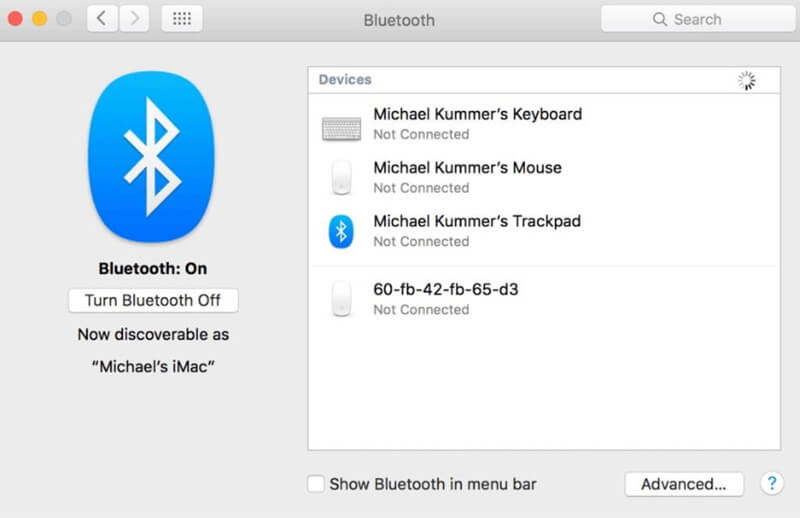Image resolution: width=800 pixels, height=518 pixels.
Task: Select Michael Kummer's Trackpad name
Action: pos(477,221)
